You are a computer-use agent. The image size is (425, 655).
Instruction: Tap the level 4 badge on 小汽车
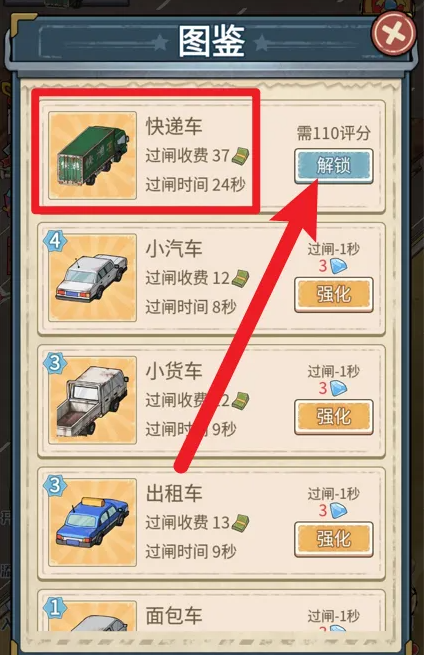pyautogui.click(x=55, y=241)
